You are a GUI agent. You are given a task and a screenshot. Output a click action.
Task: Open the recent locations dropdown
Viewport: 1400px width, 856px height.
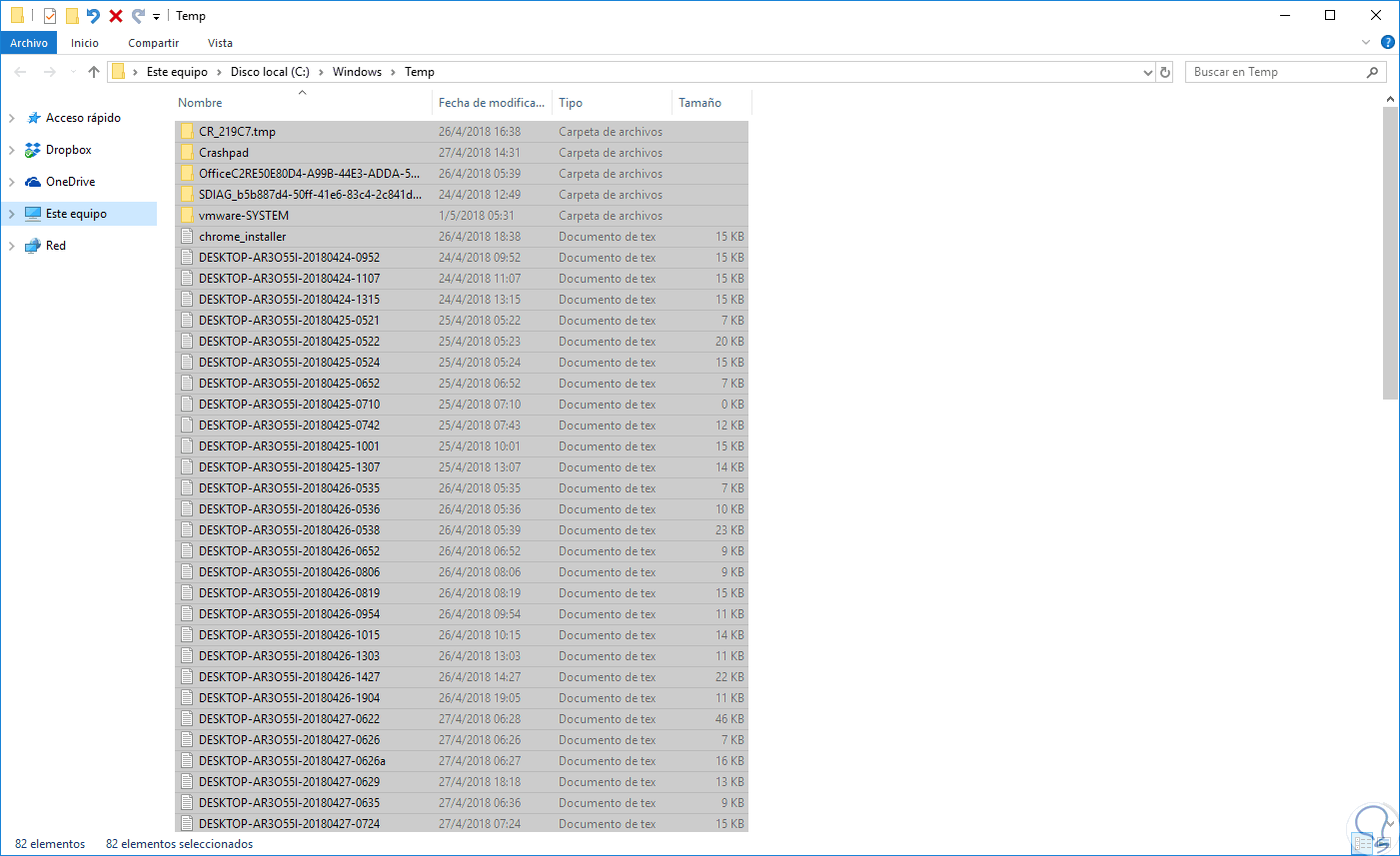[x=73, y=72]
